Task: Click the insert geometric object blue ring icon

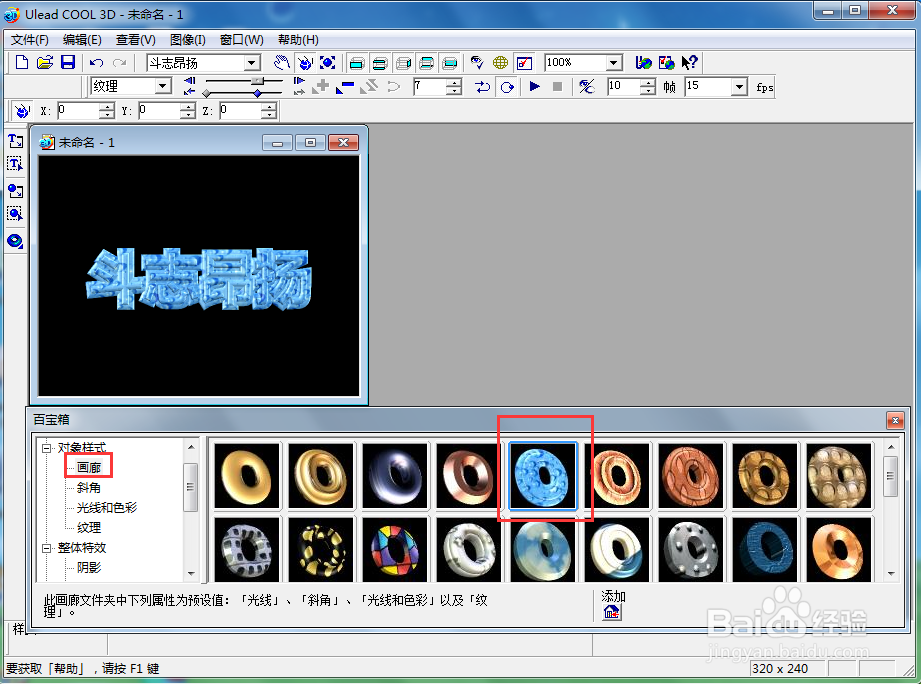Action: click(15, 241)
